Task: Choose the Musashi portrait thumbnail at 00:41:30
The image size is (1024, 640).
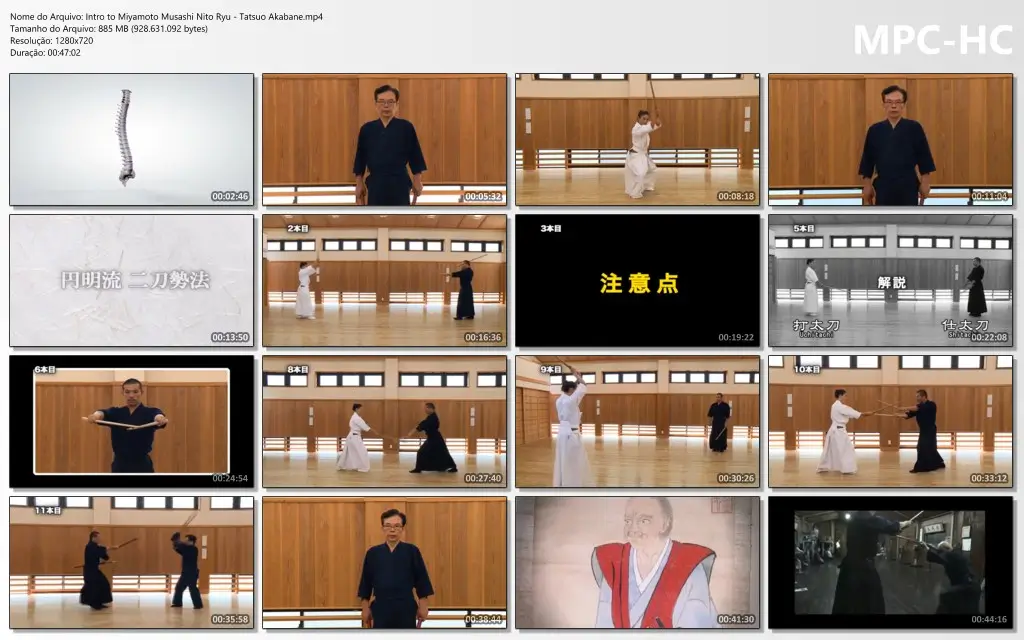Action: coord(637,563)
